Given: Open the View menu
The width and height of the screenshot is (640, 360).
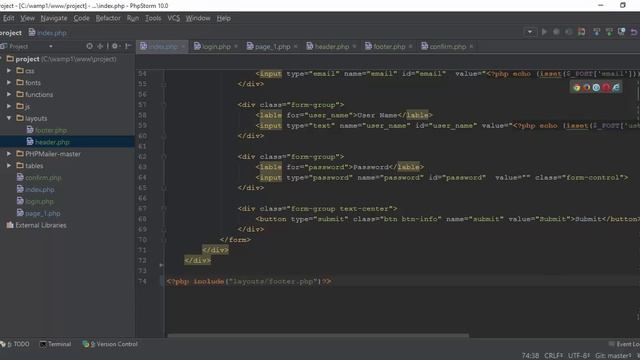Looking at the screenshot, I should 28,18.
